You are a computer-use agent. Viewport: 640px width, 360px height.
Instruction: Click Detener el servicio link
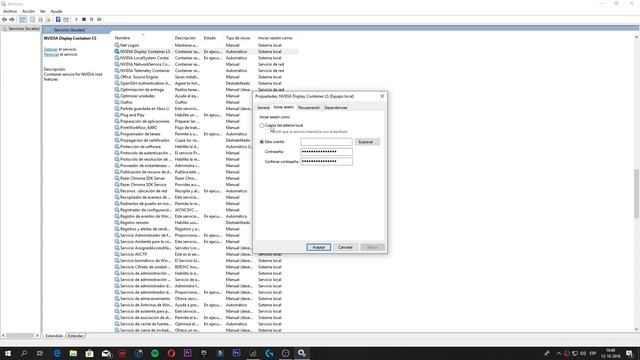point(51,49)
